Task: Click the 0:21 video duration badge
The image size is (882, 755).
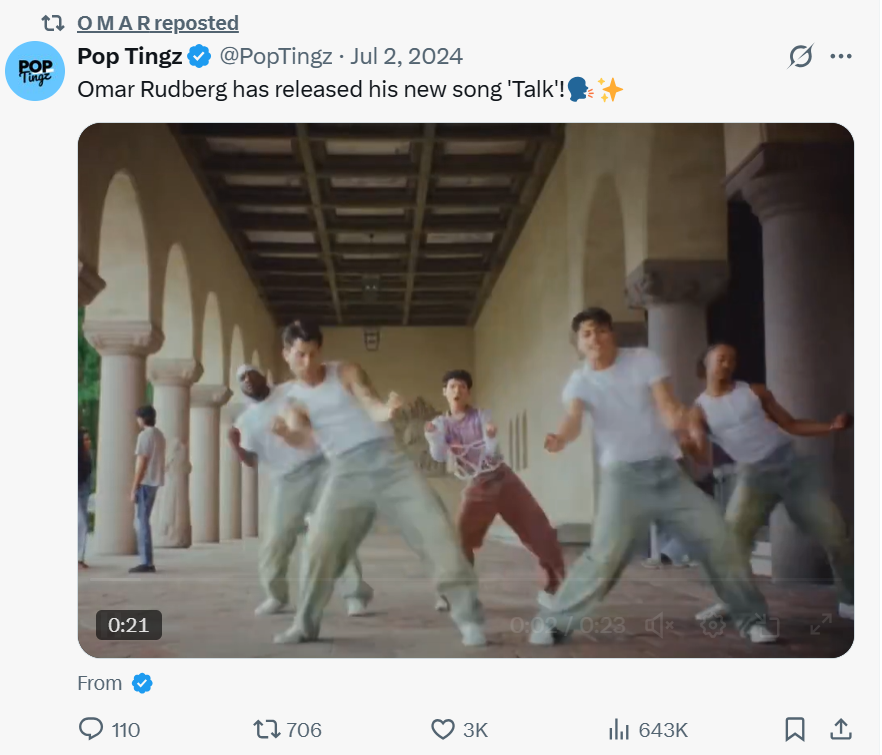Action: tap(129, 625)
